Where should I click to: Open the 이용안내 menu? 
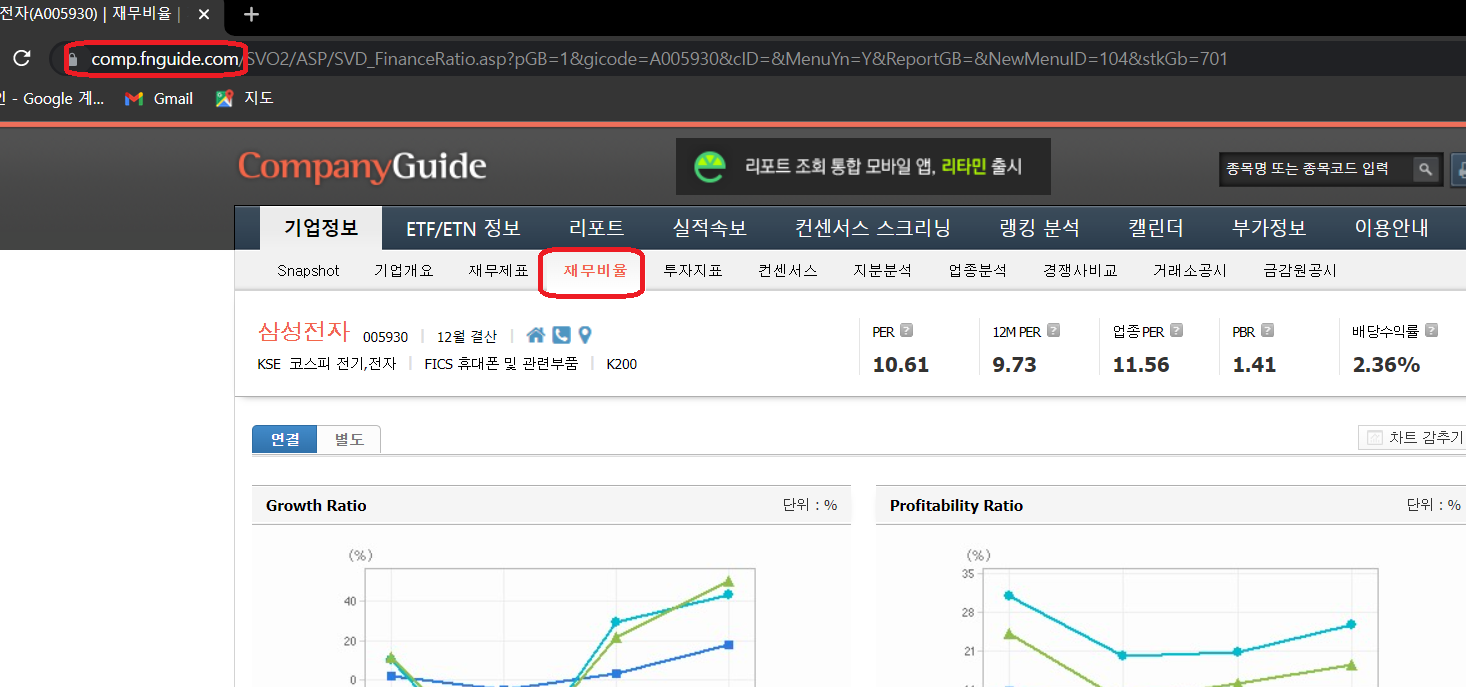pyautogui.click(x=1391, y=228)
